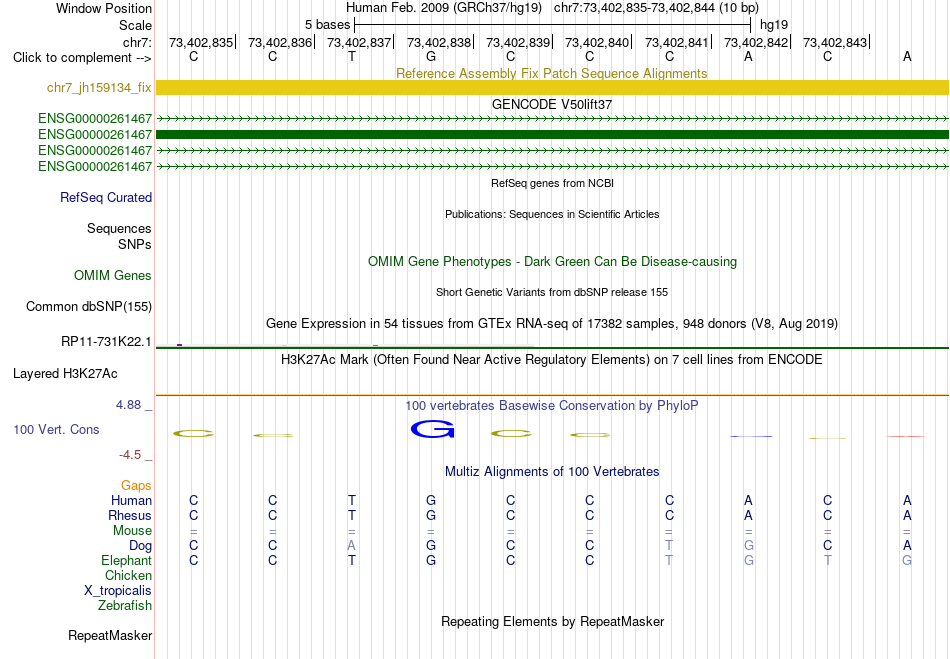Click coordinate label 73,402,842
950x659 pixels.
click(x=756, y=42)
